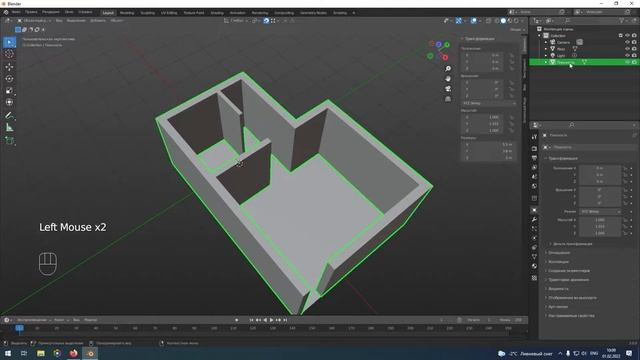Viewport: 640px width, 360px height.
Task: Switch to the Sculpting workspace tab
Action: pyautogui.click(x=148, y=13)
